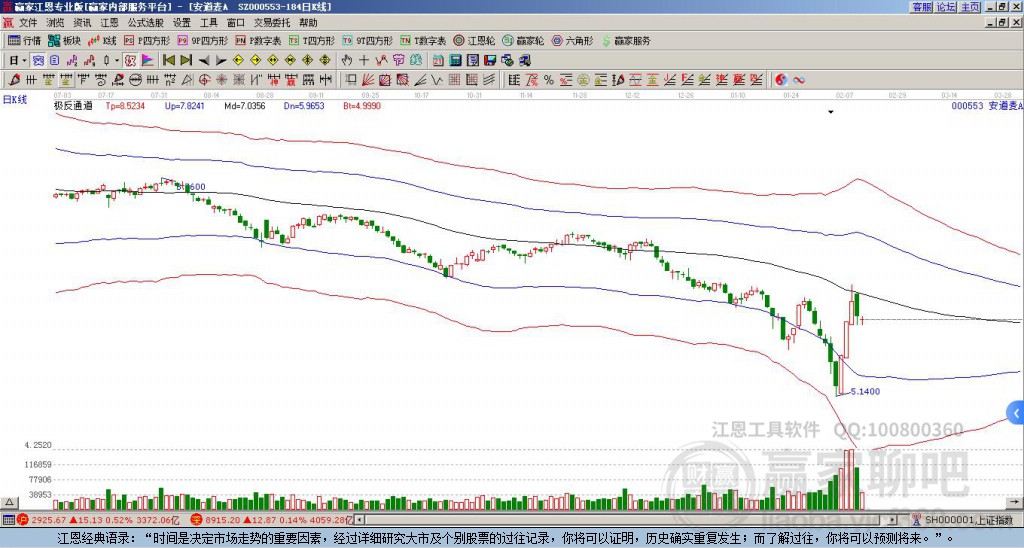Screen dimensions: 1024x548
Task: Click the colored flag icon
Action: click(148, 60)
